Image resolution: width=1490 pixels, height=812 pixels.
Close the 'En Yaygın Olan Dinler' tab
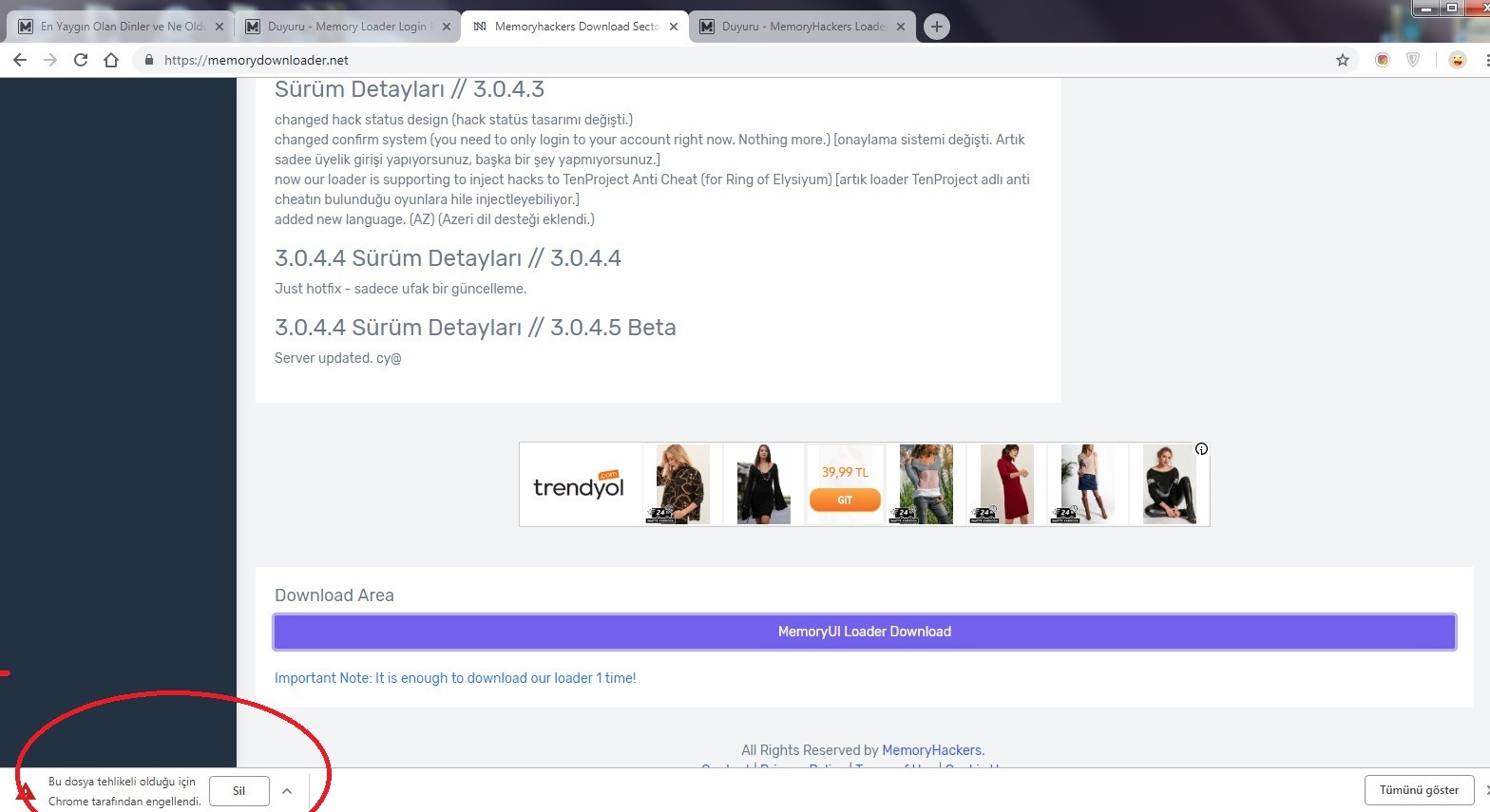[x=219, y=27]
